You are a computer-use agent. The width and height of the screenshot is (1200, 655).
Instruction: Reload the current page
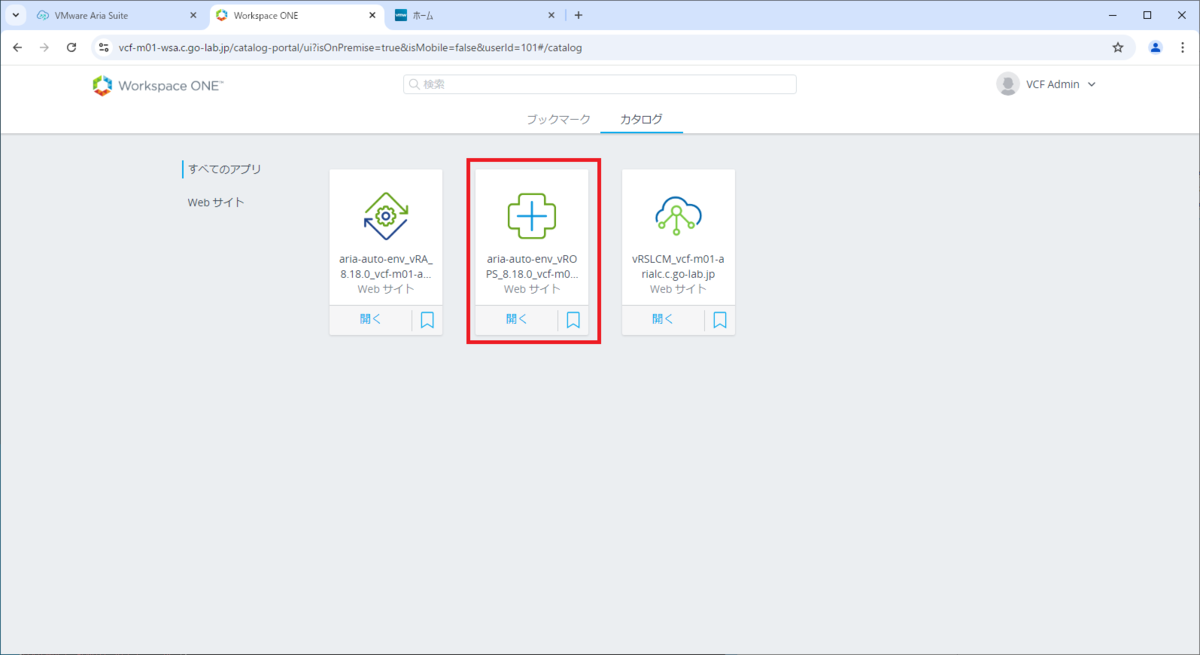[x=71, y=47]
